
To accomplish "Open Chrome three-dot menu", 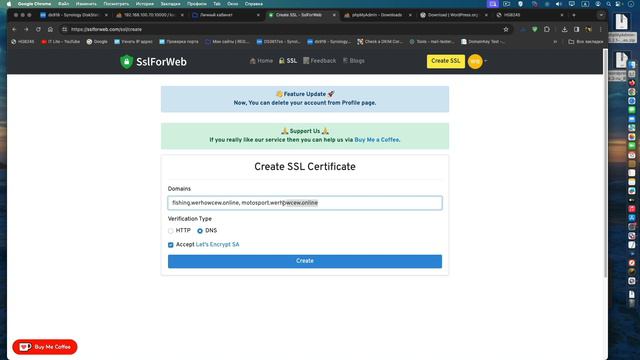I will pyautogui.click(x=600, y=29).
